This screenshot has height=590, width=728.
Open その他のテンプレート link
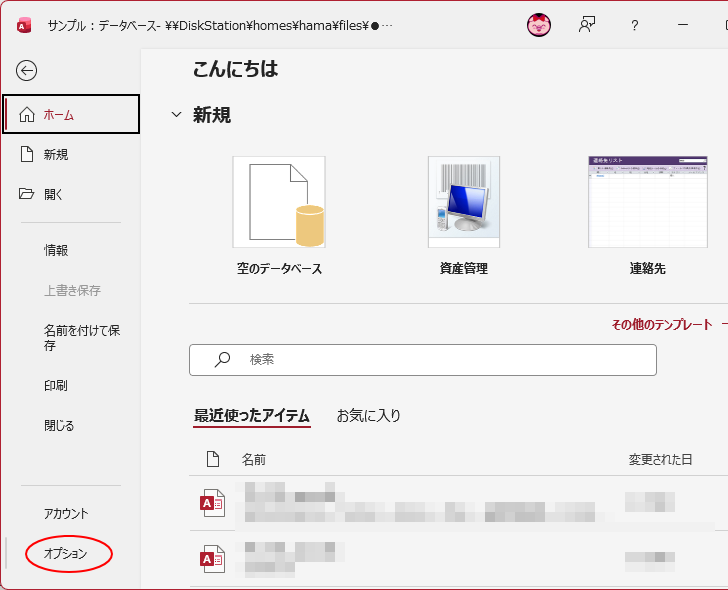click(662, 324)
